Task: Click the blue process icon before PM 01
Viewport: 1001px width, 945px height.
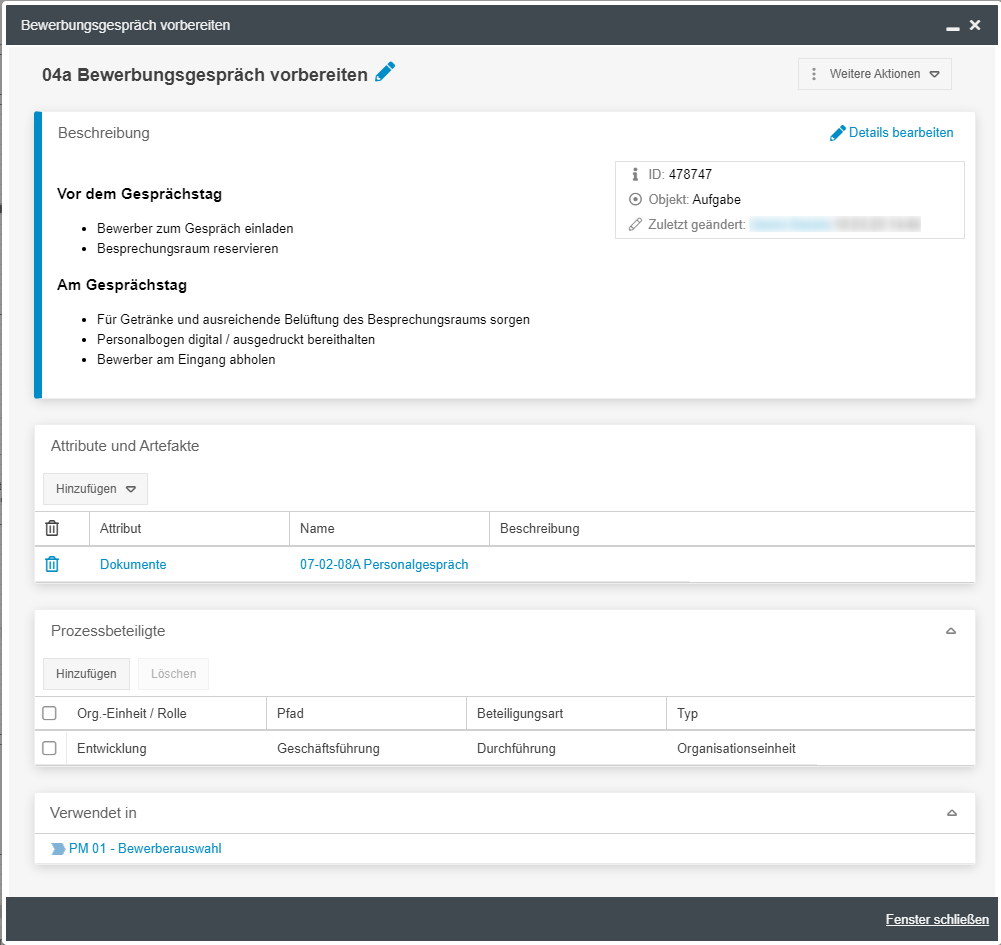Action: click(x=58, y=849)
